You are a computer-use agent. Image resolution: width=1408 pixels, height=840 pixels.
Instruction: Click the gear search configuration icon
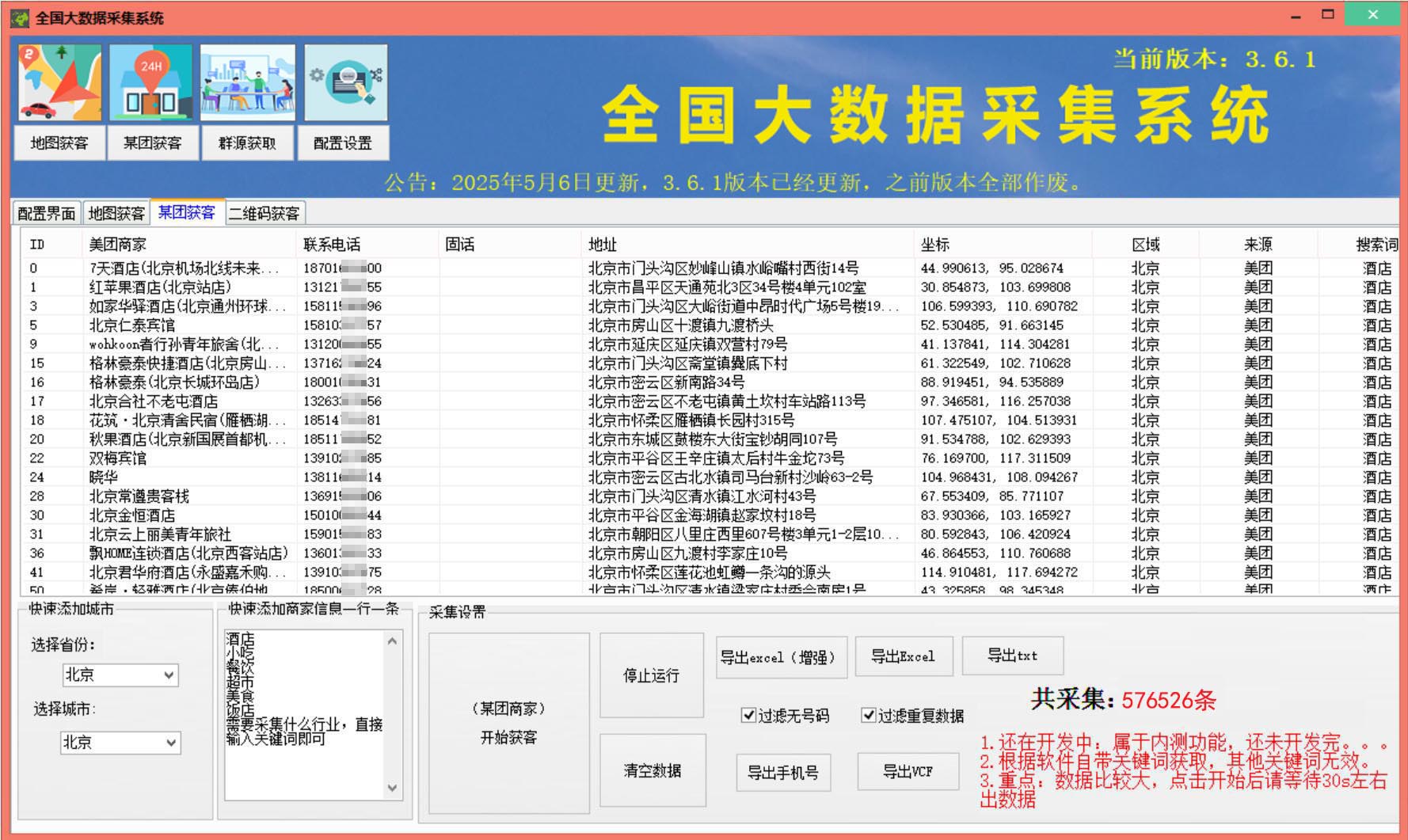pyautogui.click(x=345, y=82)
